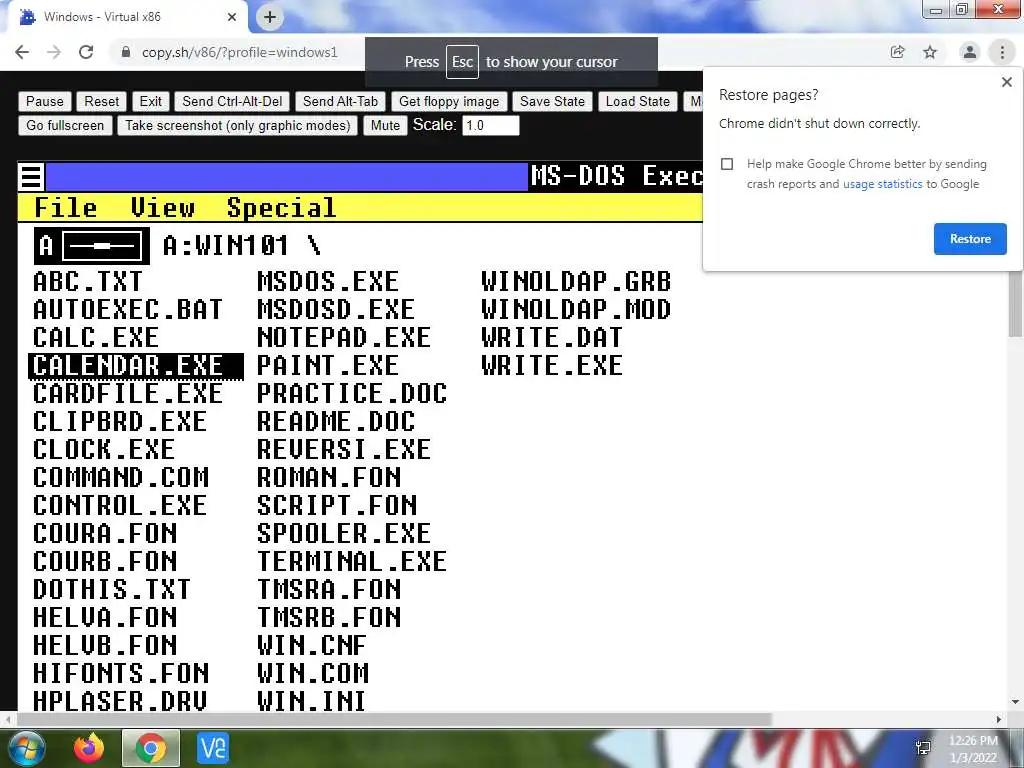1024x768 pixels.
Task: Enable sending crash reports checkbox
Action: pyautogui.click(x=727, y=164)
